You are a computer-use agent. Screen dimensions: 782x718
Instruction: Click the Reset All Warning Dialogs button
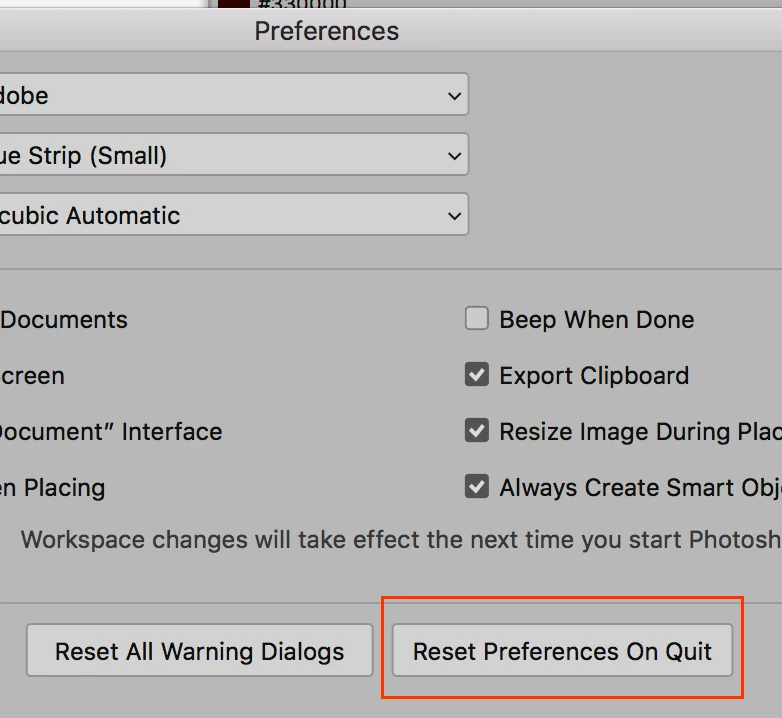pyautogui.click(x=199, y=650)
